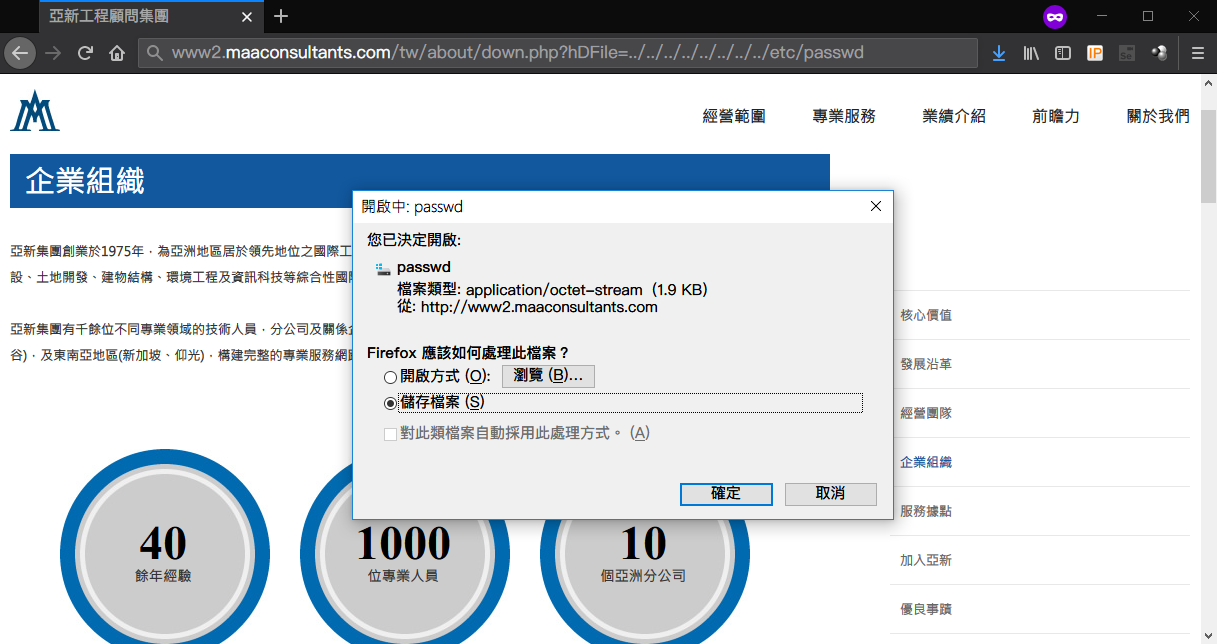
Task: Open the 前瞻力 menu
Action: pos(1056,117)
